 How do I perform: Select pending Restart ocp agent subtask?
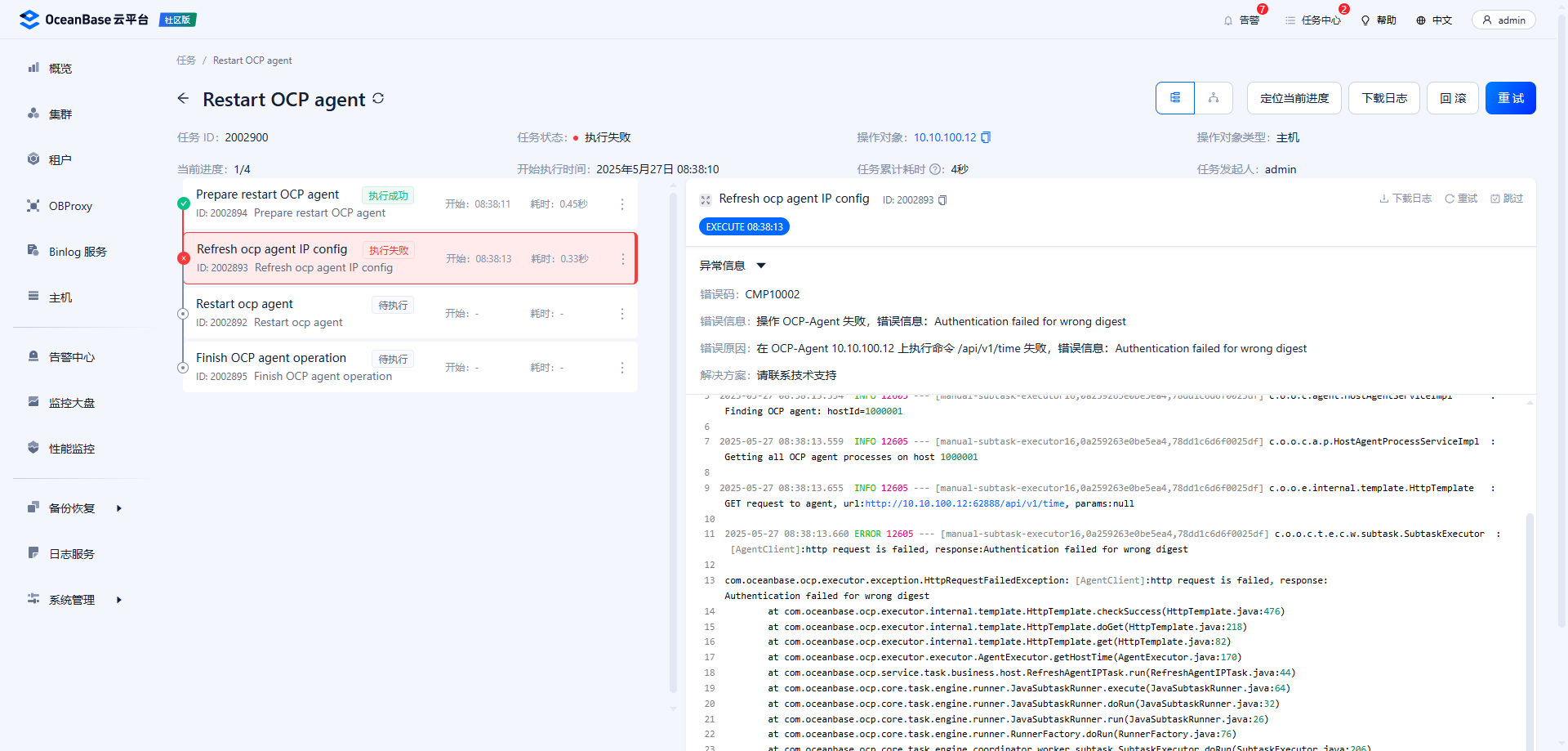pyautogui.click(x=410, y=313)
